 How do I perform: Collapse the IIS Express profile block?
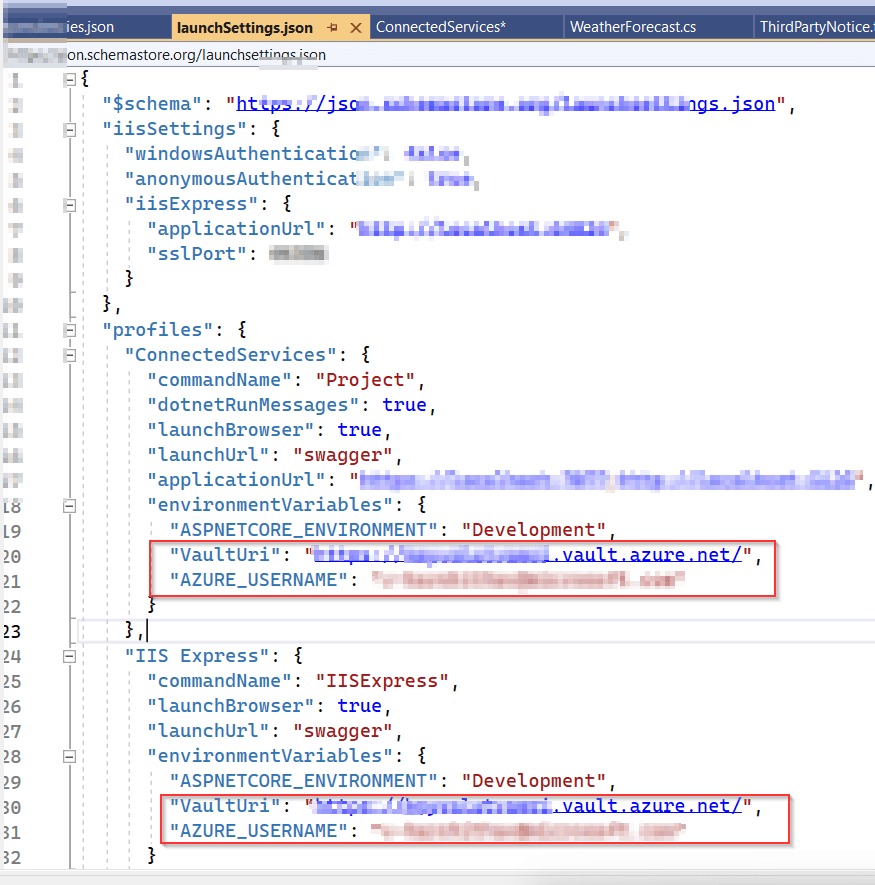tap(68, 655)
